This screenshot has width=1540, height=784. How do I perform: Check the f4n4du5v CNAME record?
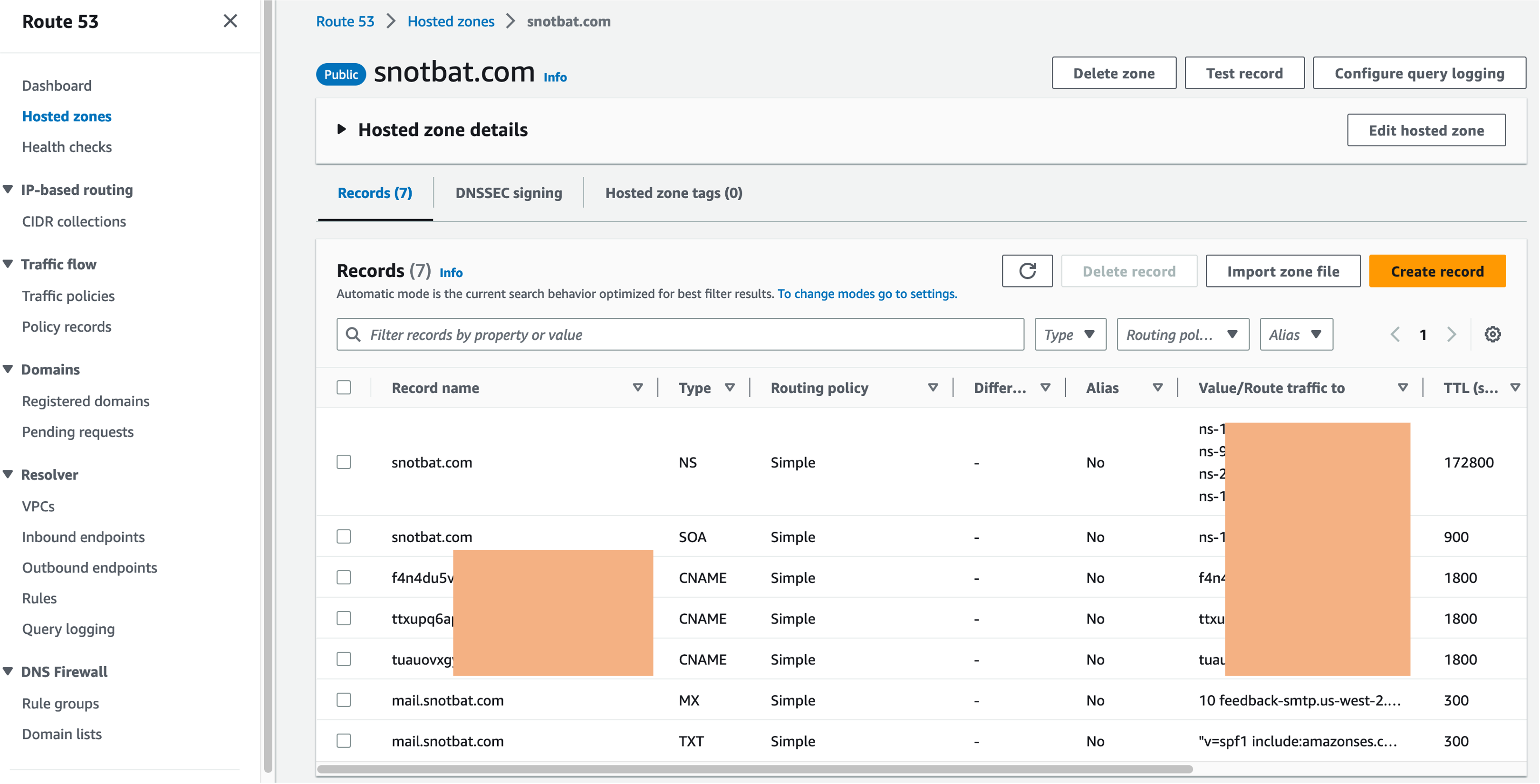click(x=344, y=578)
